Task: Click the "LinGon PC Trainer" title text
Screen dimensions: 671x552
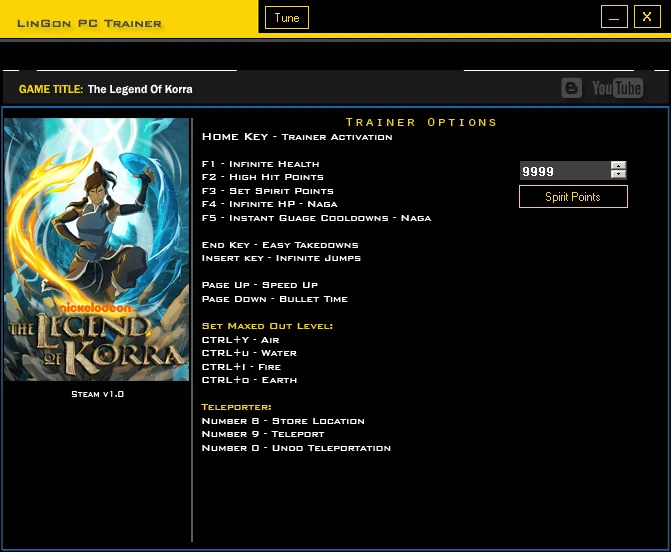Action: pyautogui.click(x=89, y=24)
